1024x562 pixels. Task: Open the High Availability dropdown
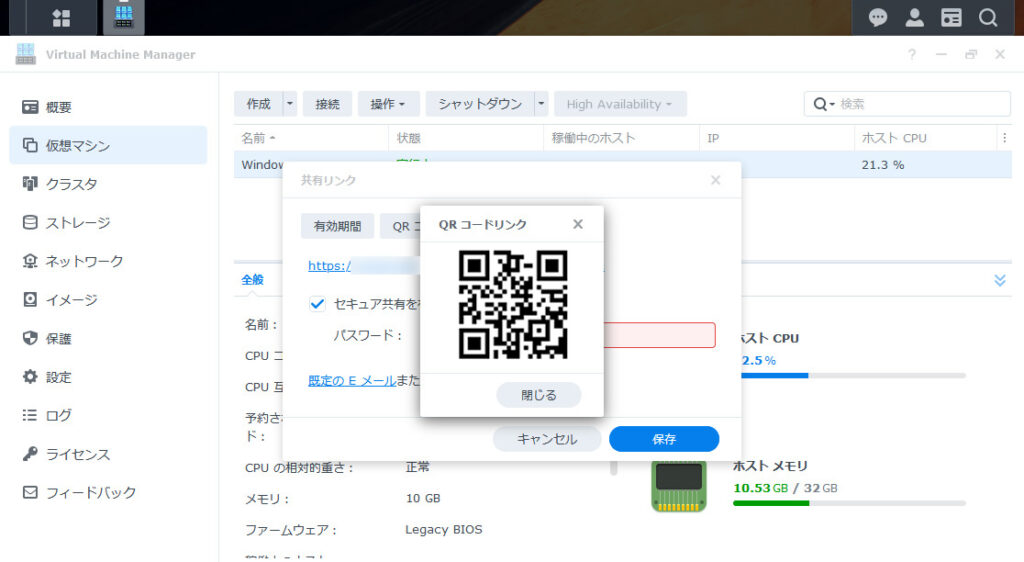tap(620, 104)
